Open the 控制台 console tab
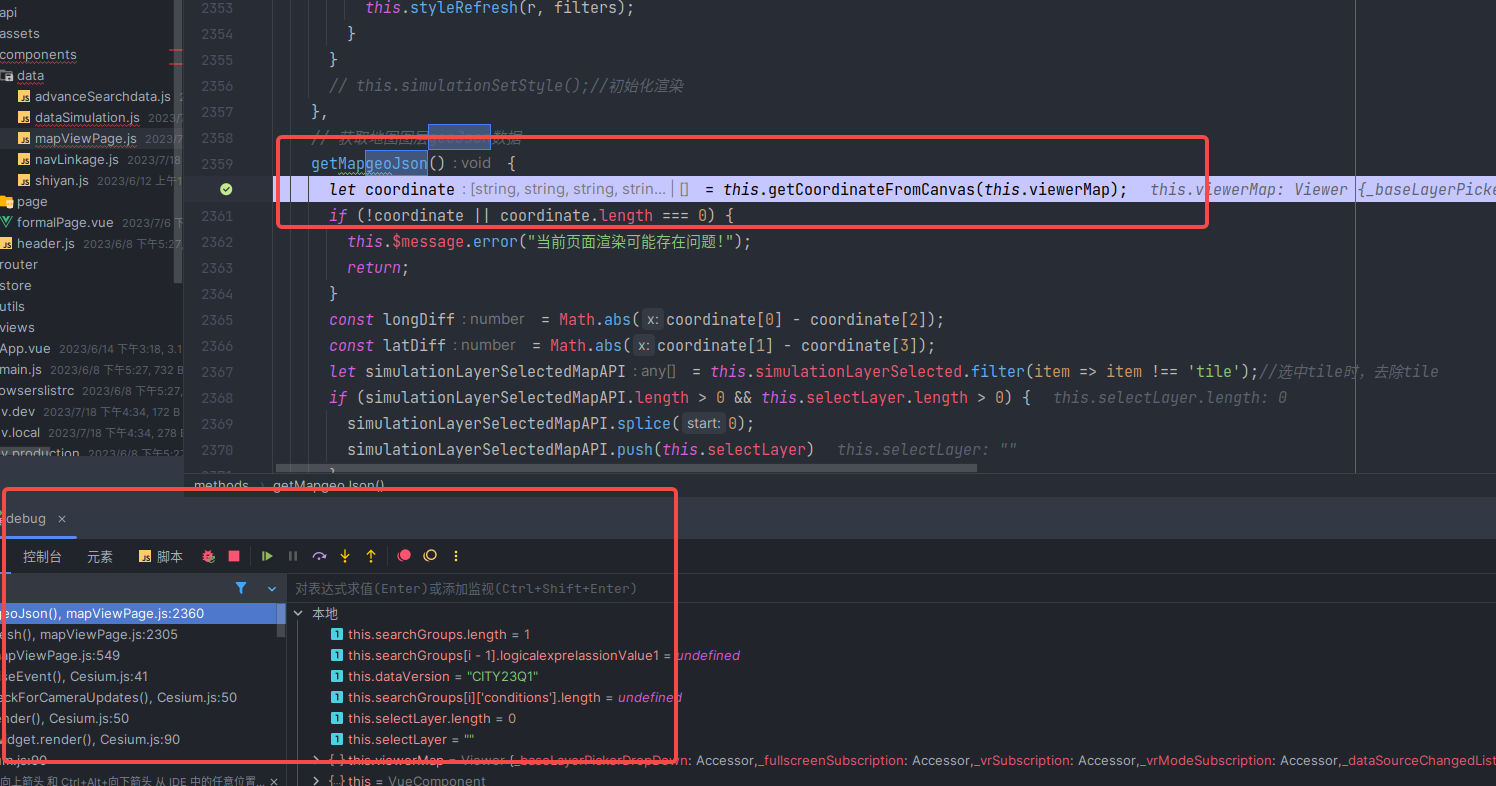Viewport: 1496px width, 786px height. coord(42,557)
